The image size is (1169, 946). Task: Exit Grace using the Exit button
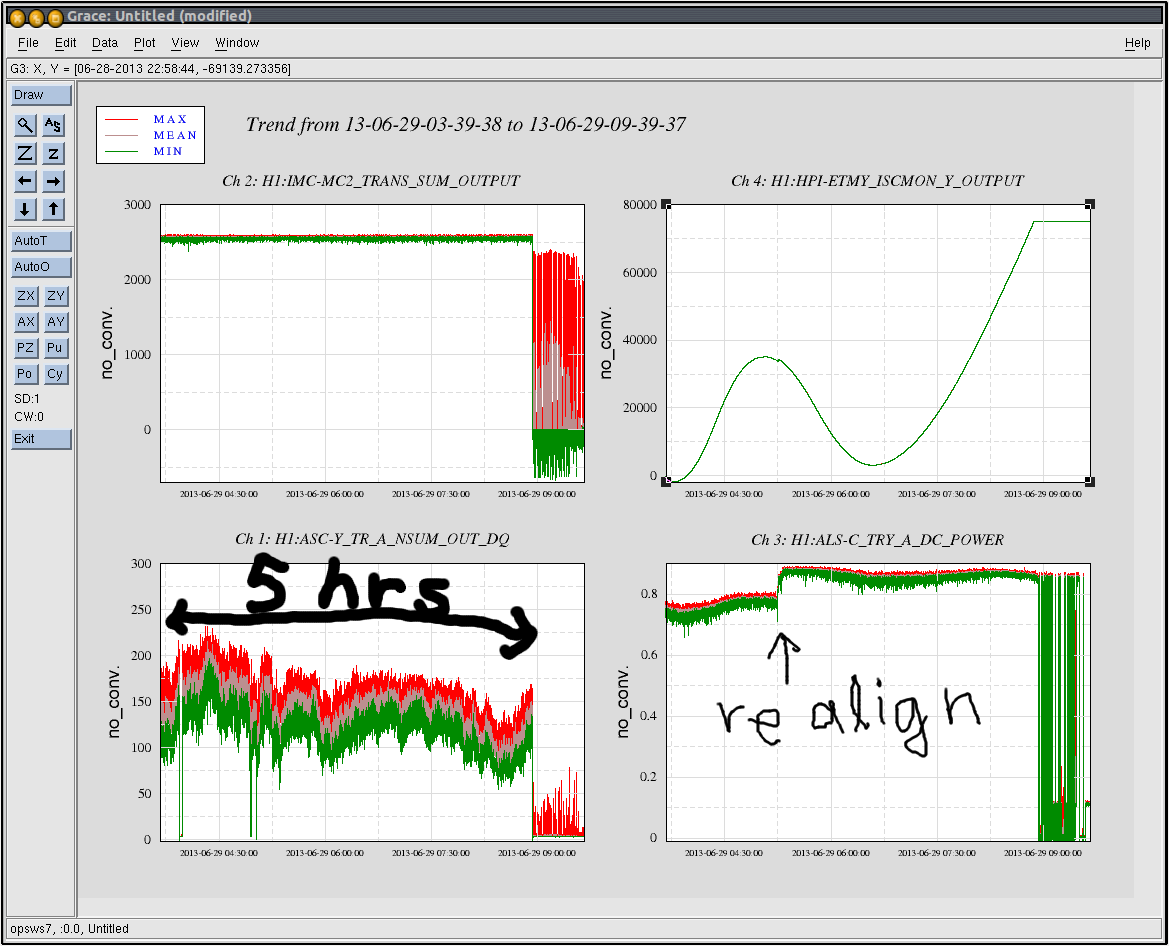coord(41,439)
